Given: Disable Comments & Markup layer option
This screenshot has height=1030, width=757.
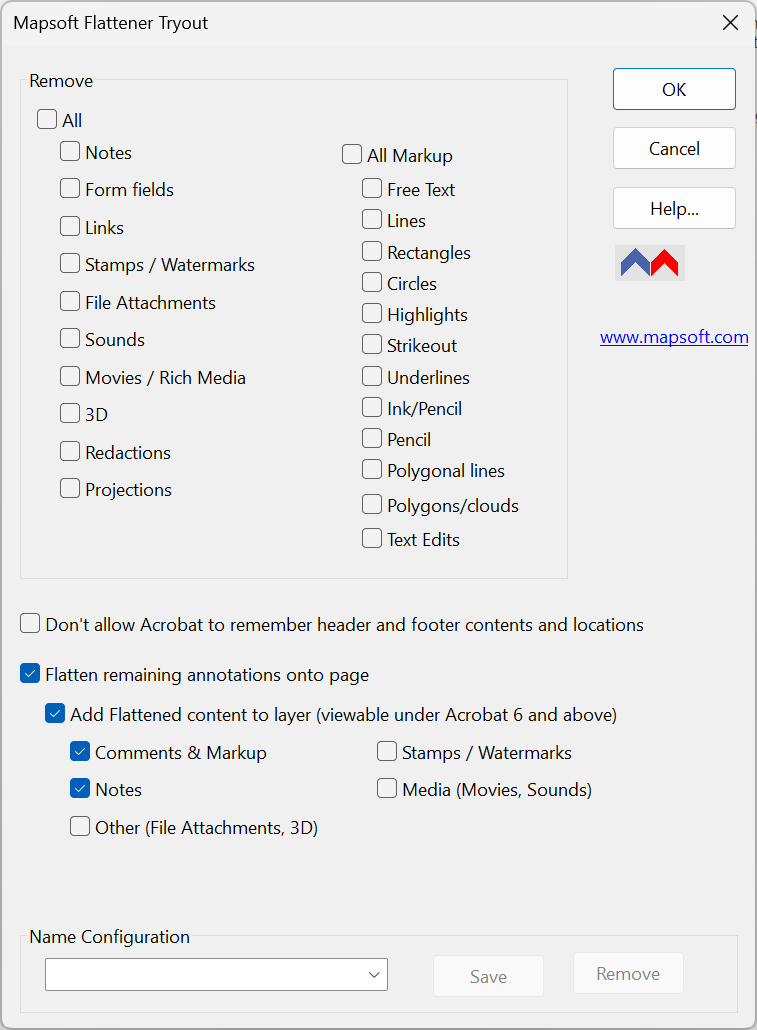Looking at the screenshot, I should point(79,751).
